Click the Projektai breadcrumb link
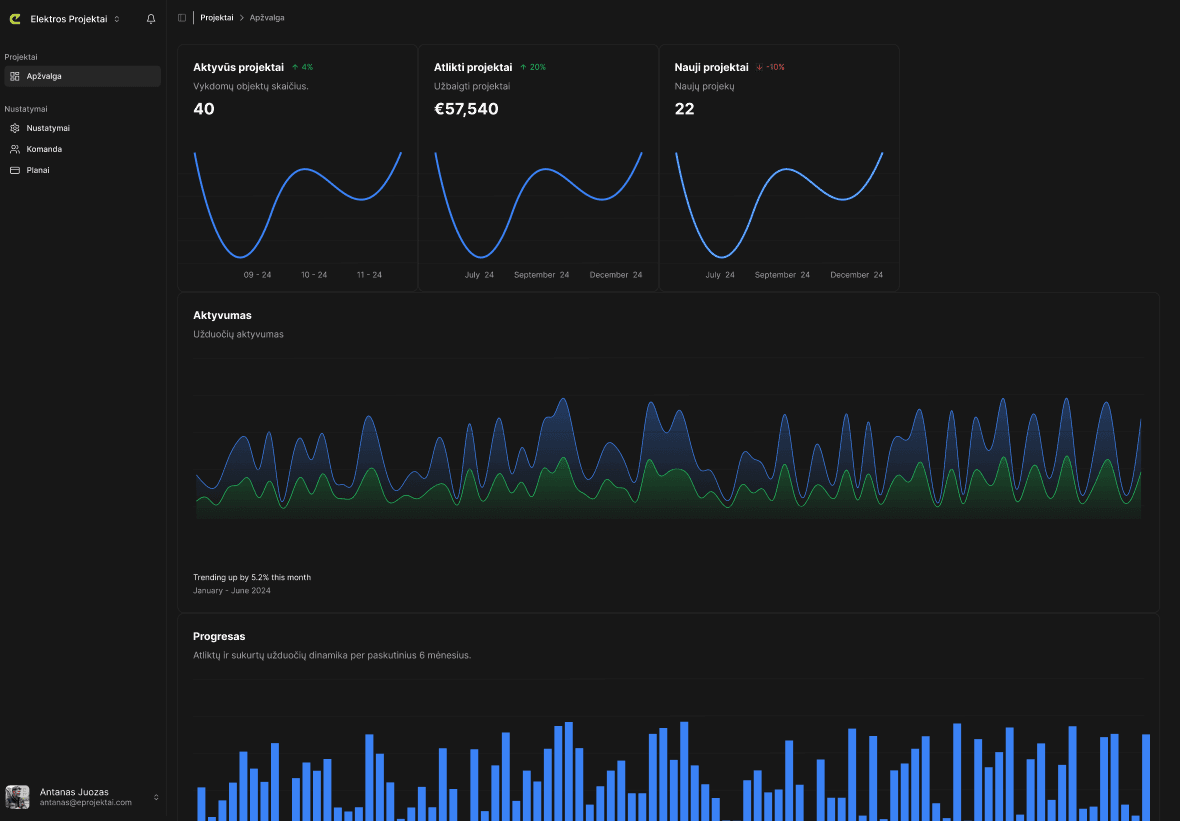The height and width of the screenshot is (821, 1180). 216,18
